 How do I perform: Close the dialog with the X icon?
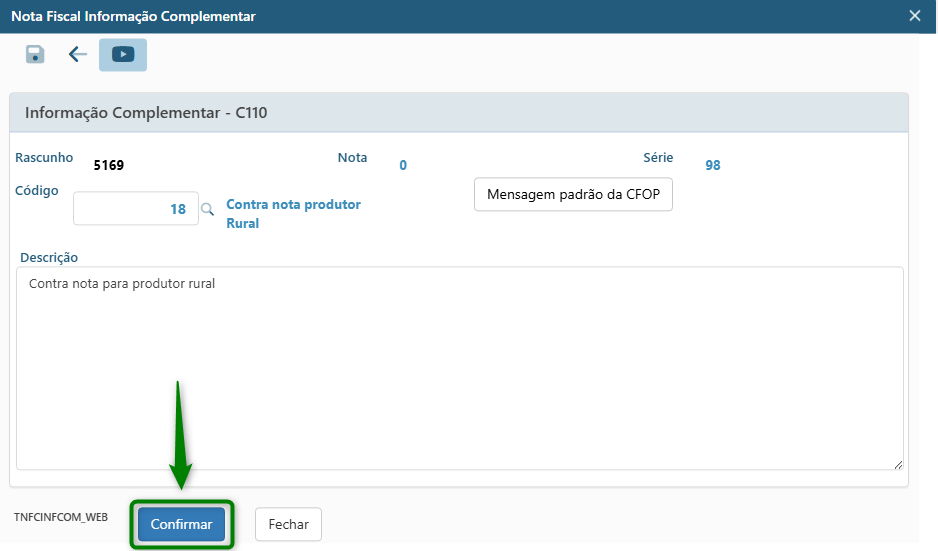click(914, 16)
